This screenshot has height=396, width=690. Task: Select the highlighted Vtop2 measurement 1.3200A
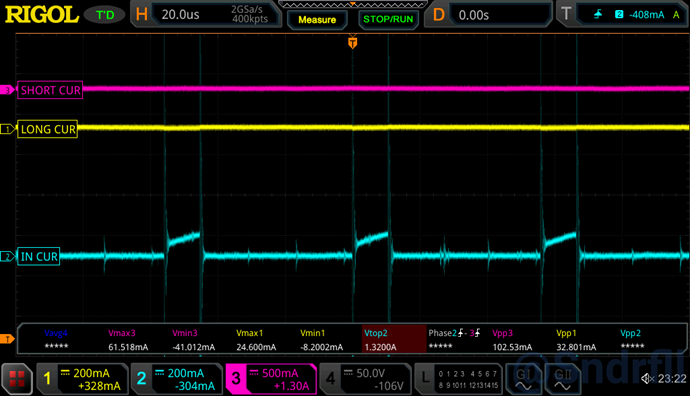394,339
